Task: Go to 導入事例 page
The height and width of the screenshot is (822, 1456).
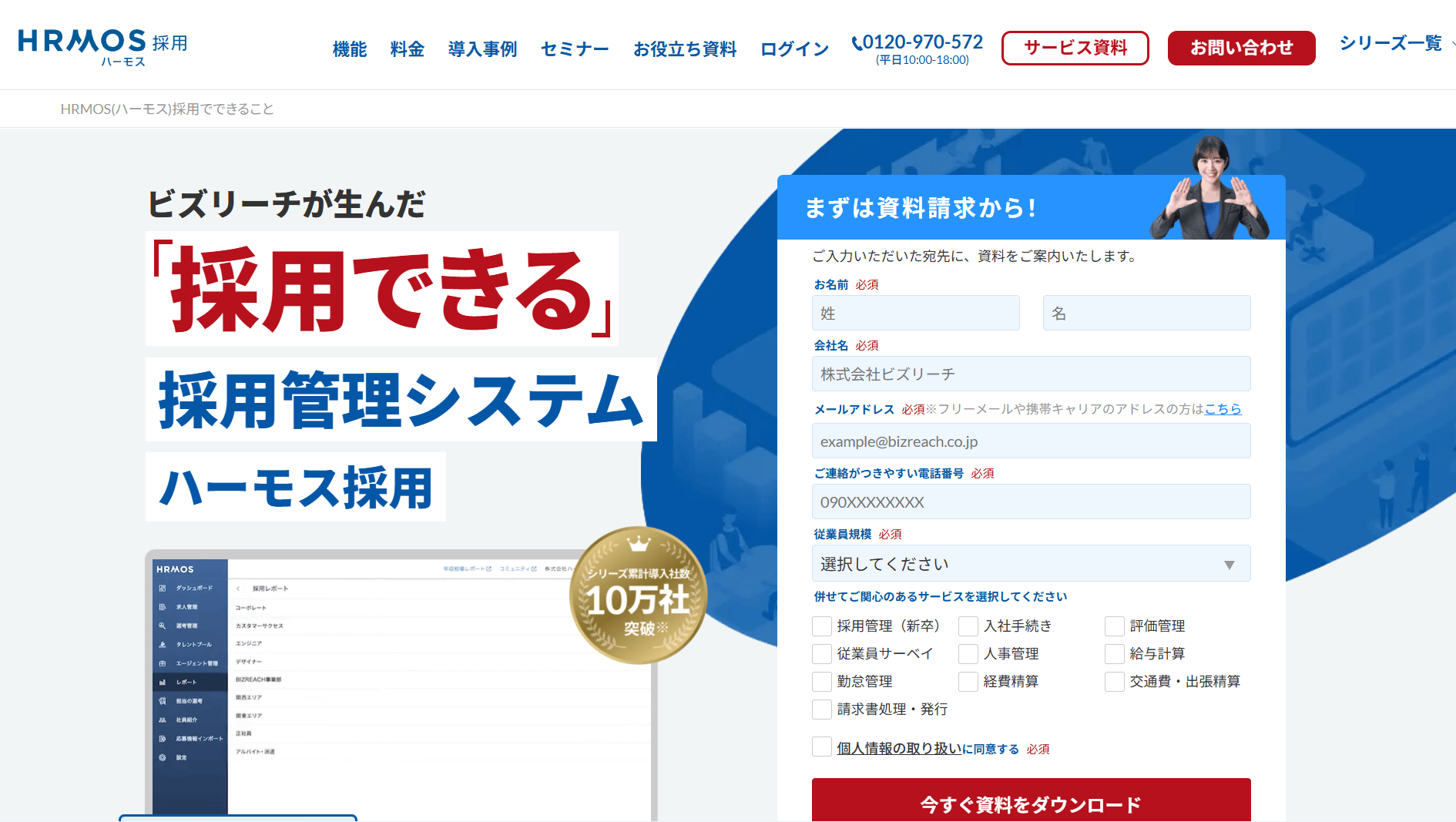Action: tap(483, 49)
